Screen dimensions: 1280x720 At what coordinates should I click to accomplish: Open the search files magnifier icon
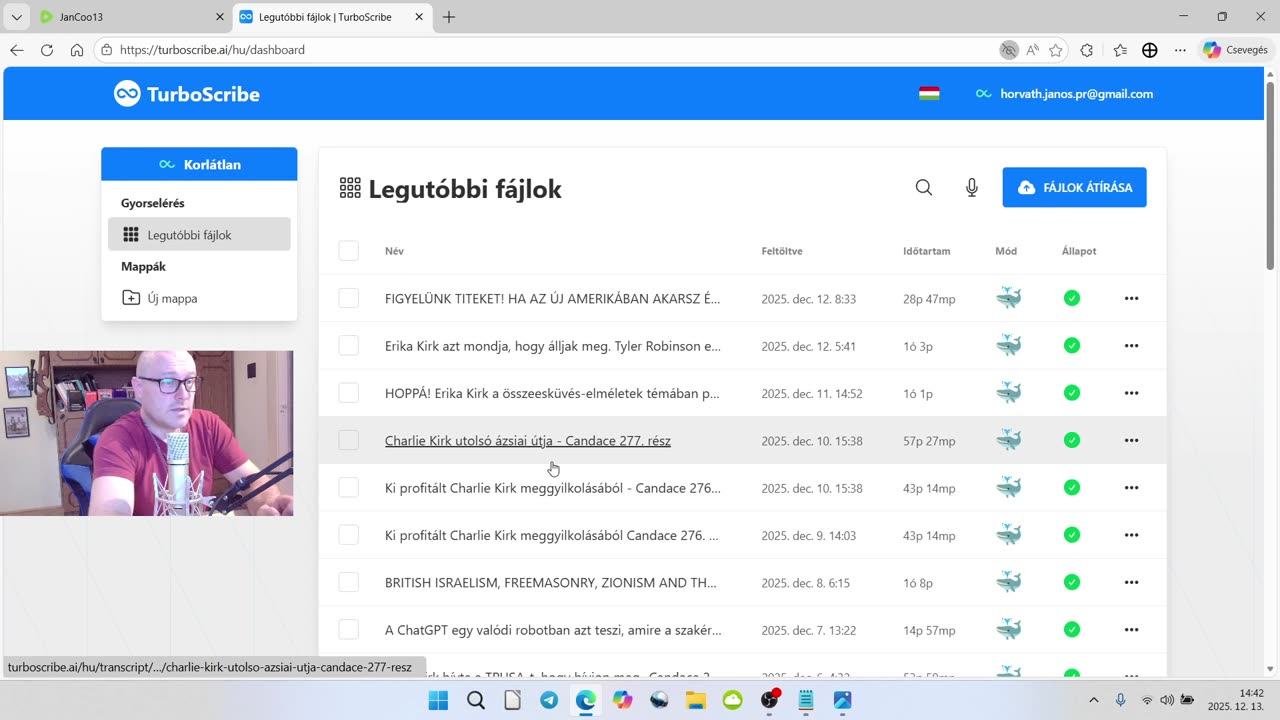pos(924,188)
